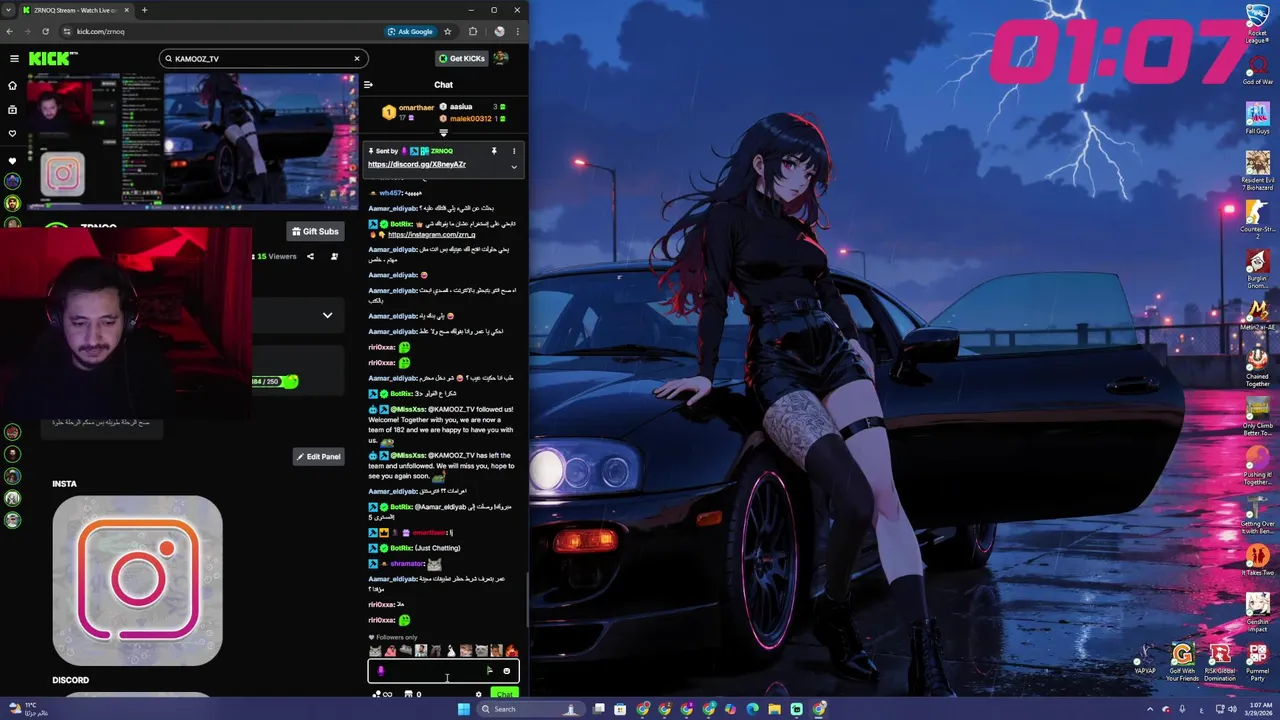Image resolution: width=1280 pixels, height=720 pixels.
Task: Collapse the chat panel with the arrow icon
Action: click(368, 85)
